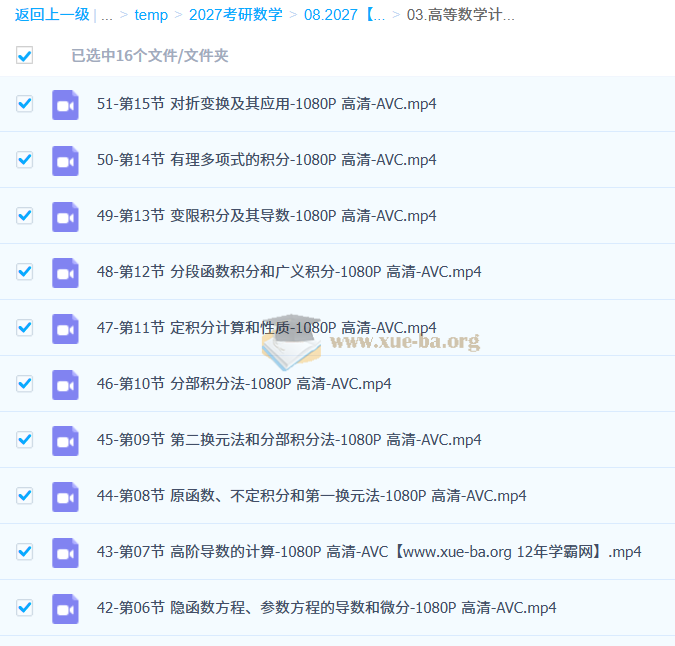This screenshot has height=646, width=675.
Task: Click video icon for 50-第14节 有理多项式的积分
Action: 65,160
